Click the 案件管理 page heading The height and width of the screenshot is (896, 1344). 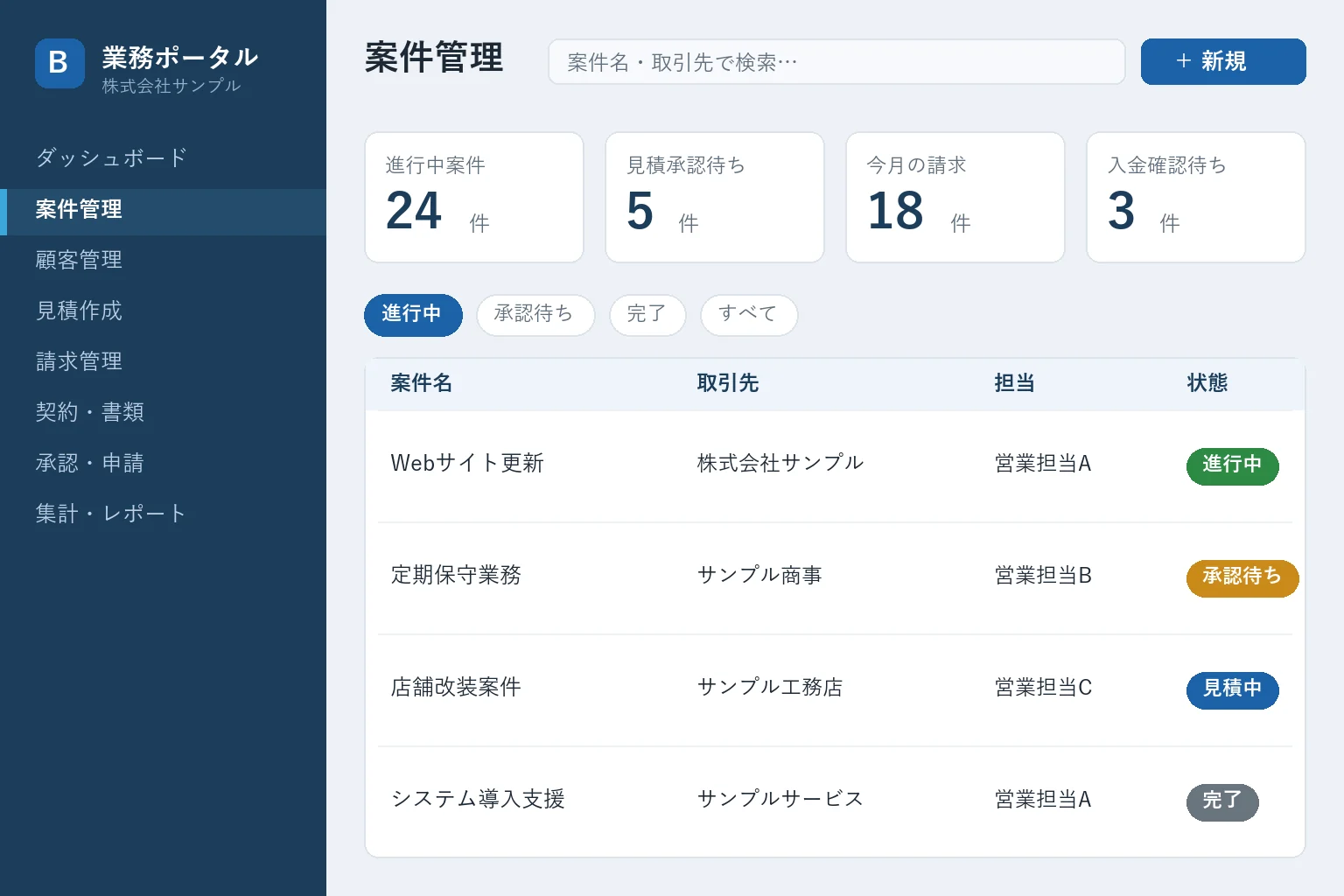pyautogui.click(x=434, y=58)
